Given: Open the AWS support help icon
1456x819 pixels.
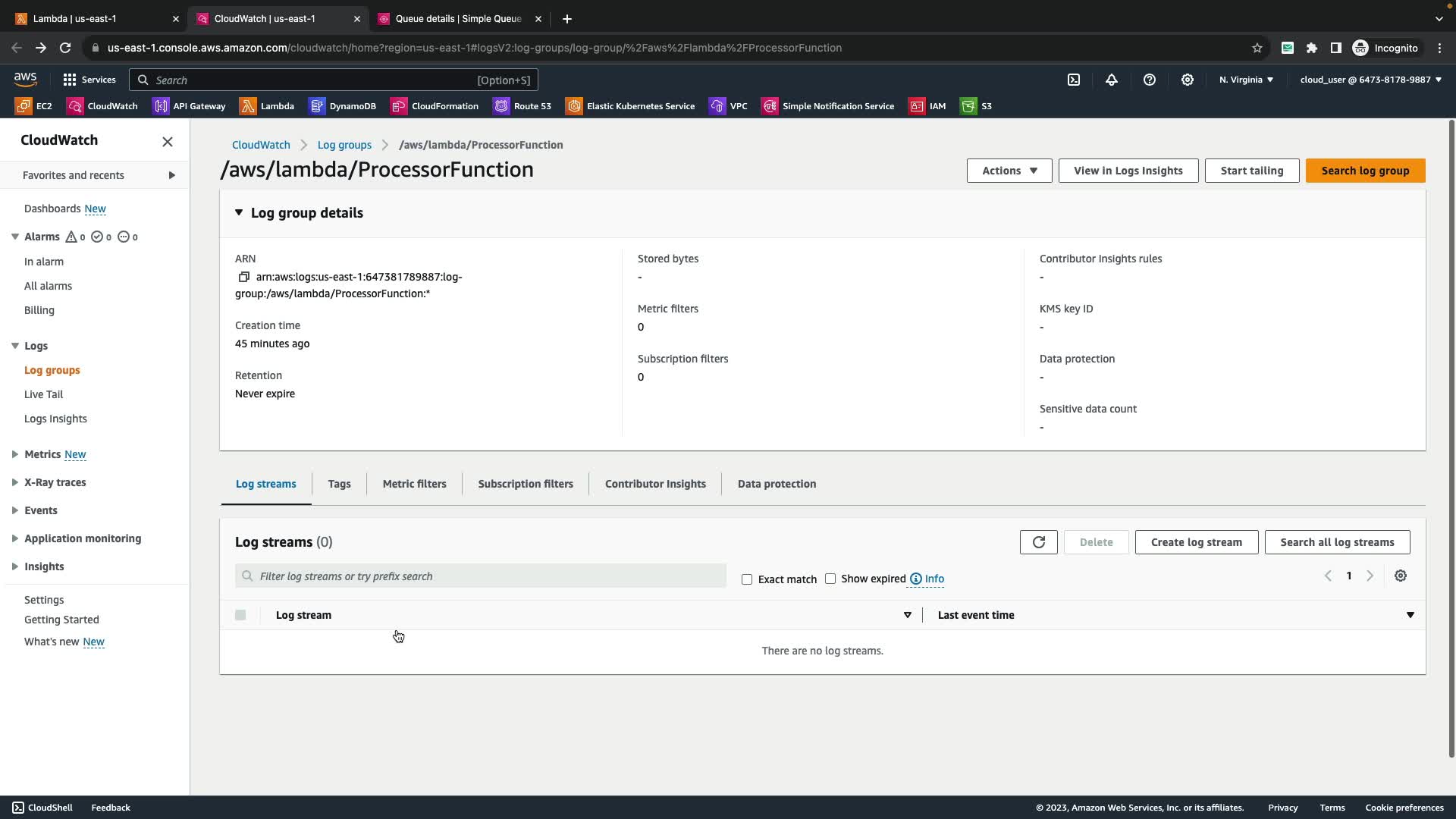Looking at the screenshot, I should tap(1150, 80).
